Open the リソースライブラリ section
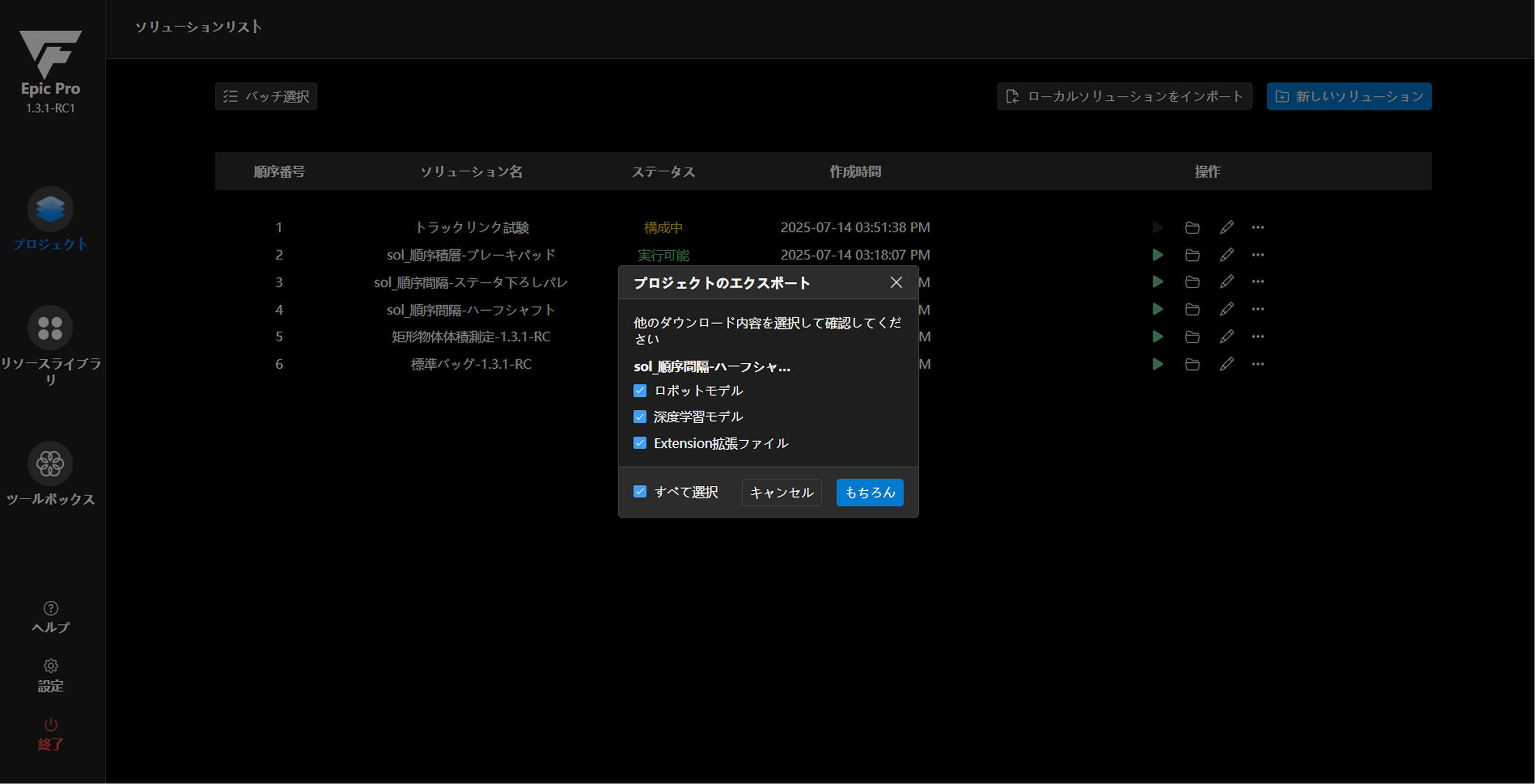 click(50, 328)
